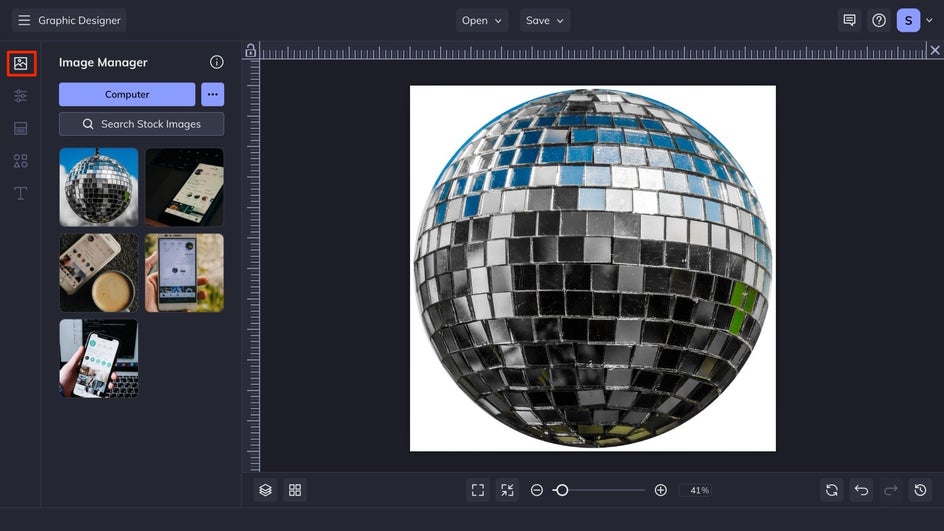This screenshot has height=531, width=944.
Task: Open the Templates panel icon
Action: [21, 128]
